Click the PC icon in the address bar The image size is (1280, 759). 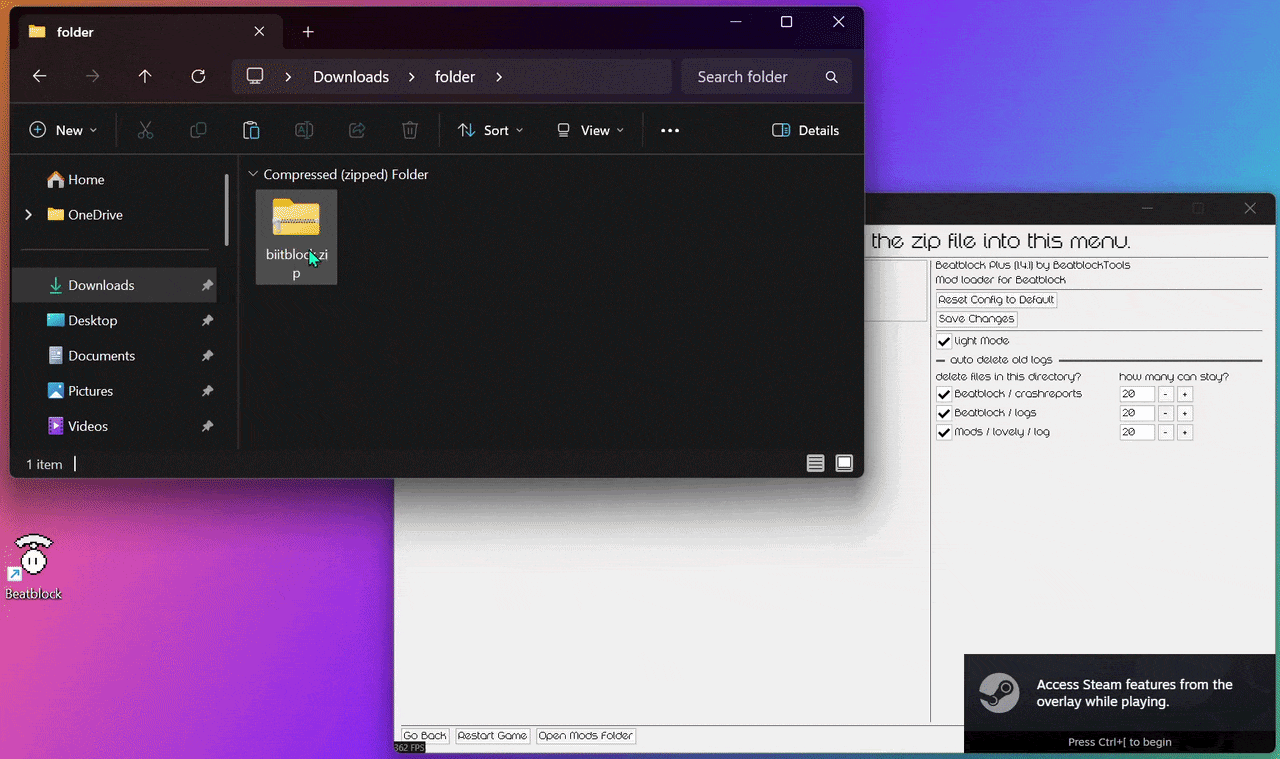[x=255, y=76]
